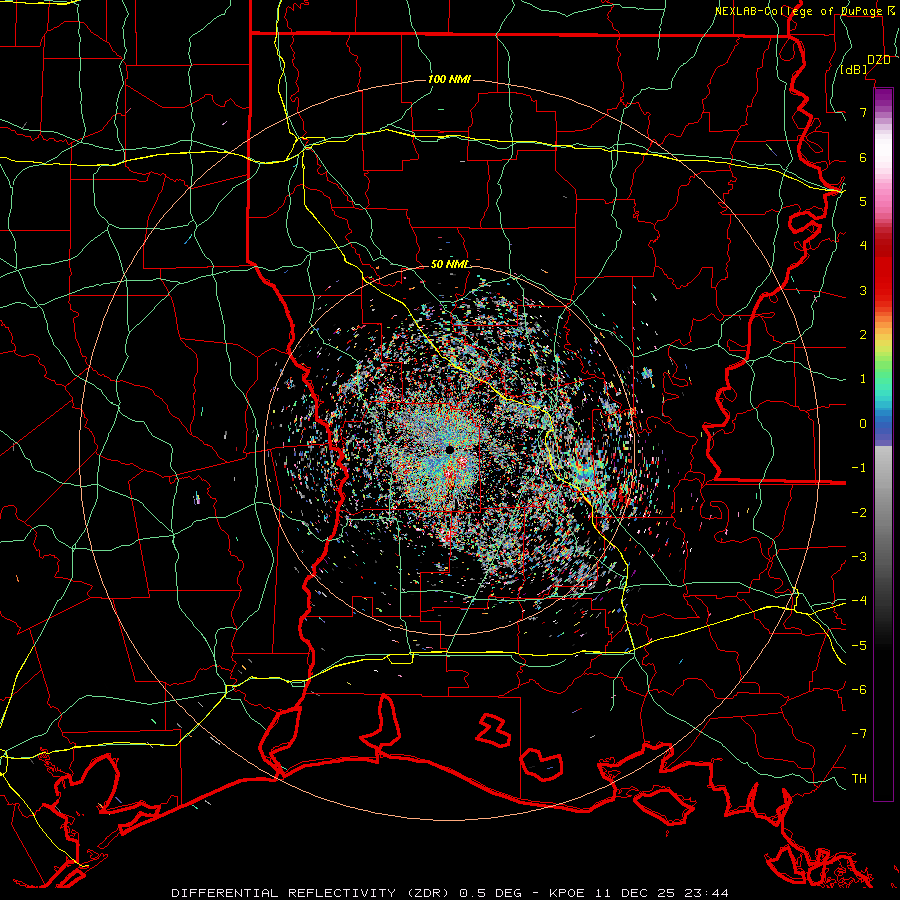Click the 50 NMI range ring label
Image resolution: width=900 pixels, height=900 pixels.
coord(449,264)
